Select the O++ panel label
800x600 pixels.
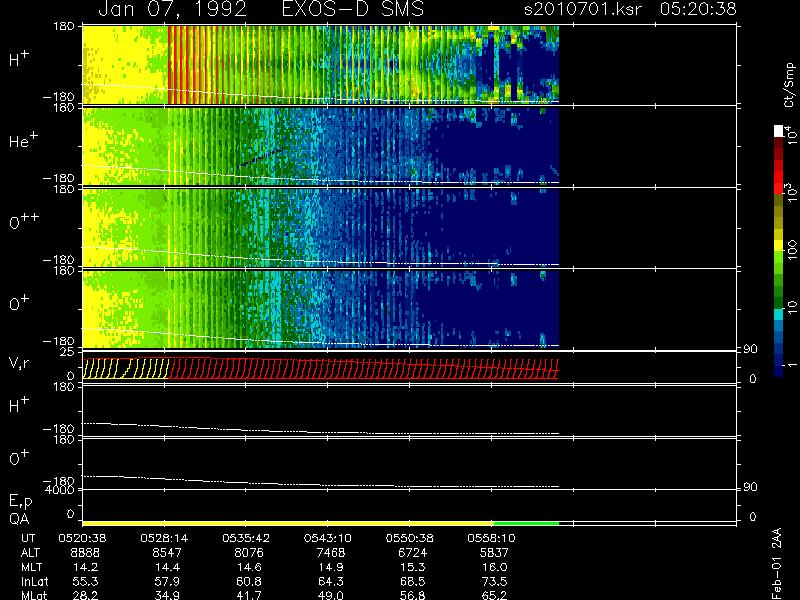tap(24, 220)
